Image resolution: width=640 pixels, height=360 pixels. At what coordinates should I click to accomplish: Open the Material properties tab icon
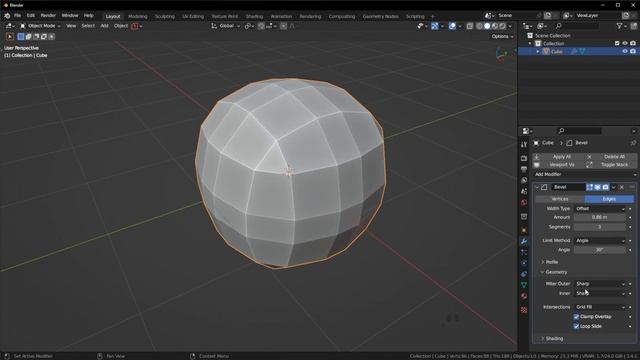pyautogui.click(x=524, y=296)
